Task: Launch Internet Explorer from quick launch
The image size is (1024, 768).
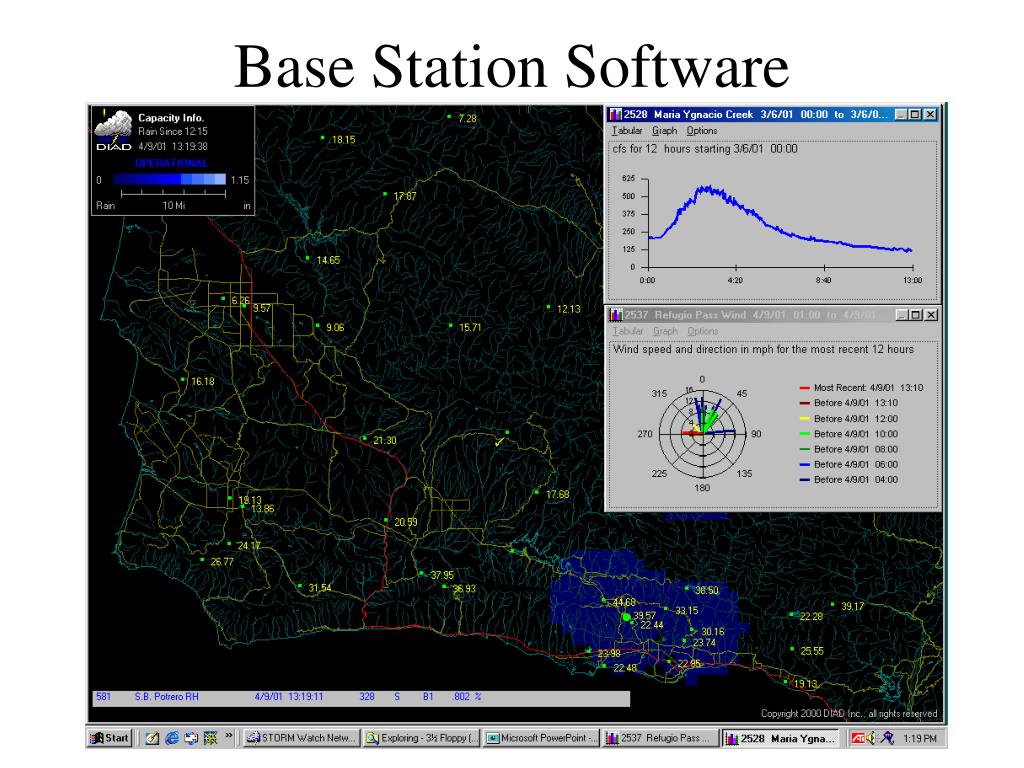Action: [172, 738]
